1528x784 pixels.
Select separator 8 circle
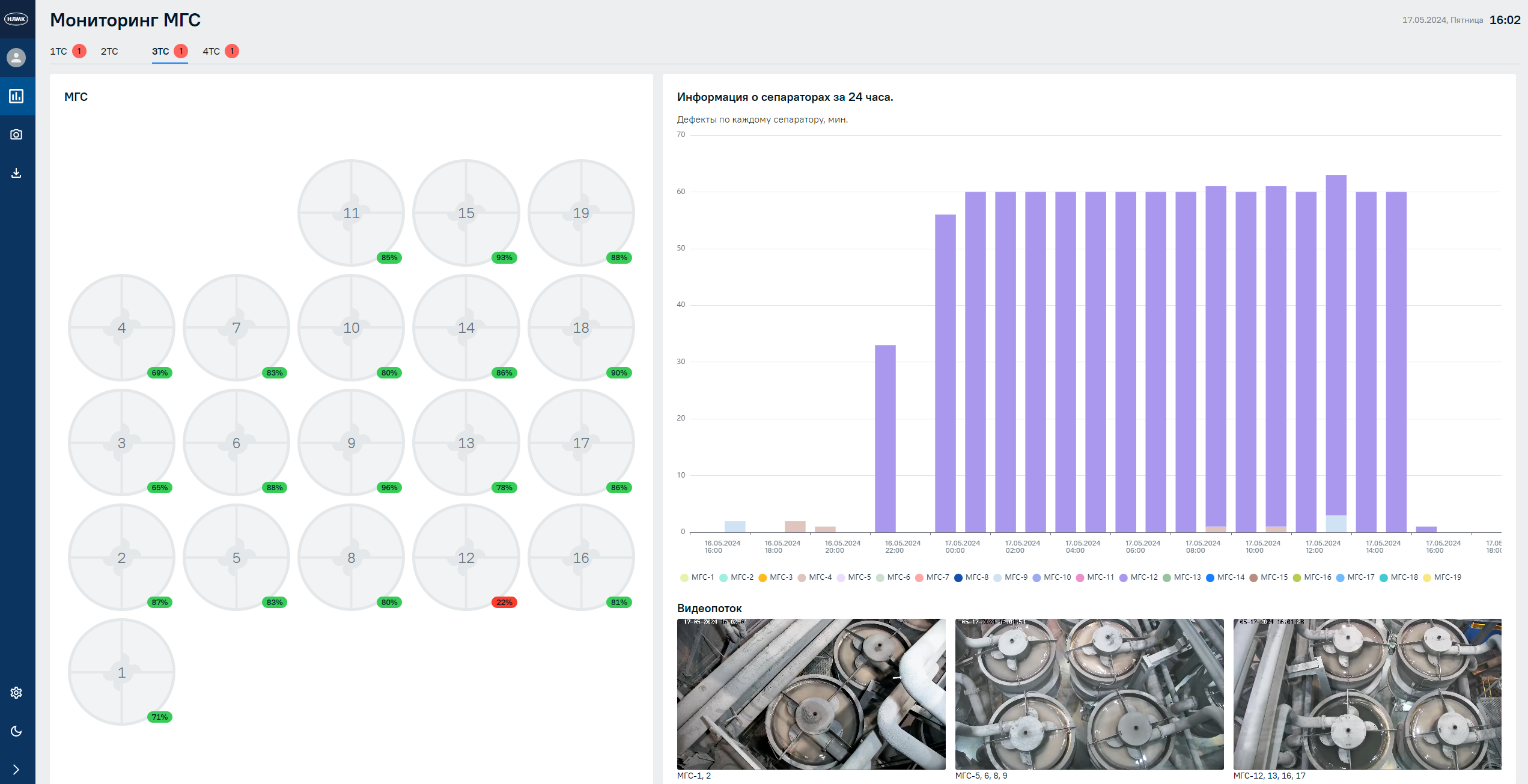(x=351, y=558)
